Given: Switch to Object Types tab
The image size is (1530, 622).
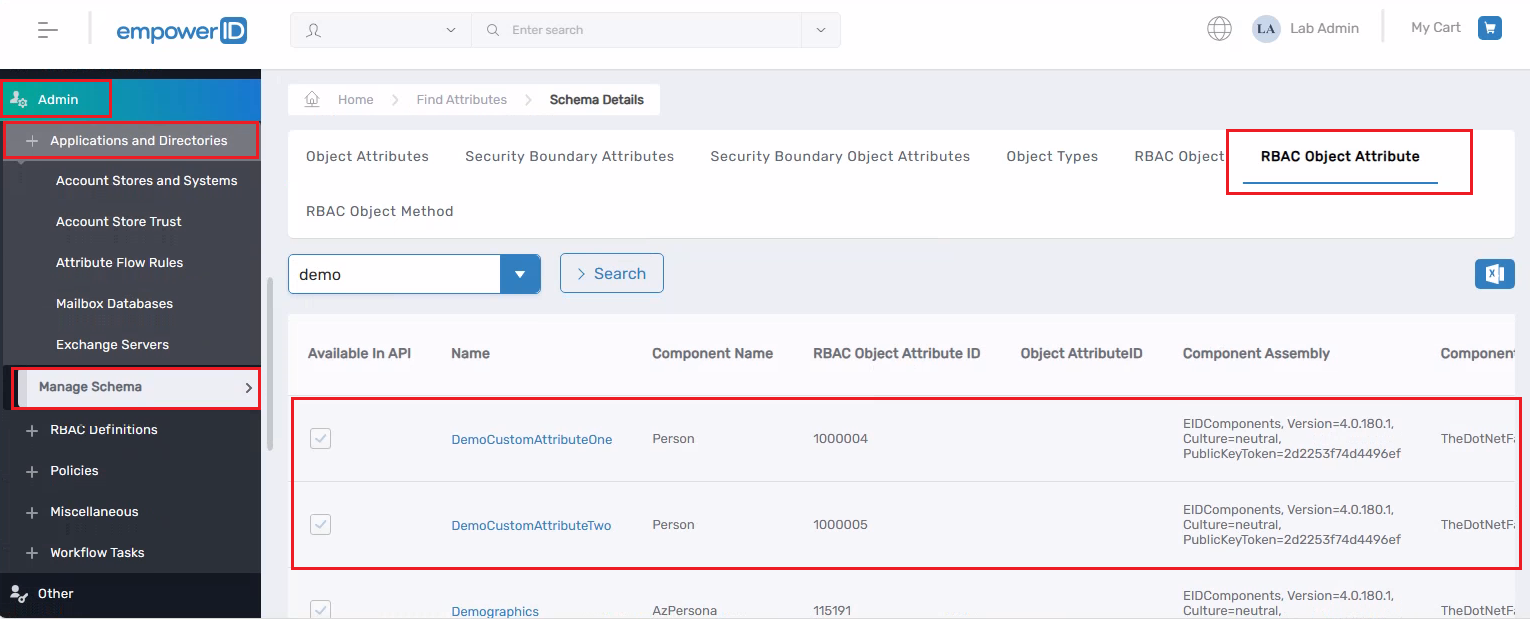Looking at the screenshot, I should coord(1052,156).
